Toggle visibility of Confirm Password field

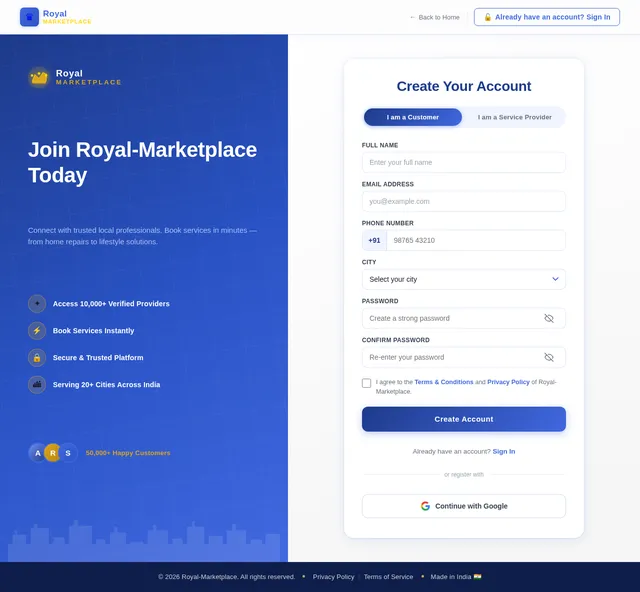(x=548, y=357)
